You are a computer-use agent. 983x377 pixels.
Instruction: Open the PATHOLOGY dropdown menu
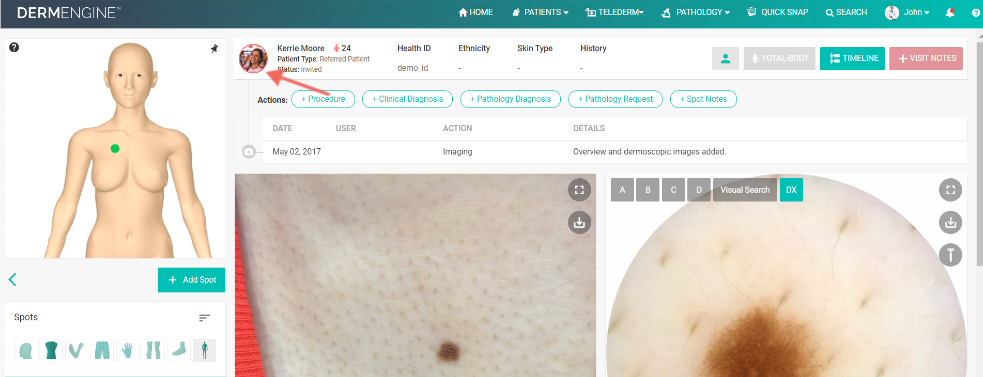point(695,13)
